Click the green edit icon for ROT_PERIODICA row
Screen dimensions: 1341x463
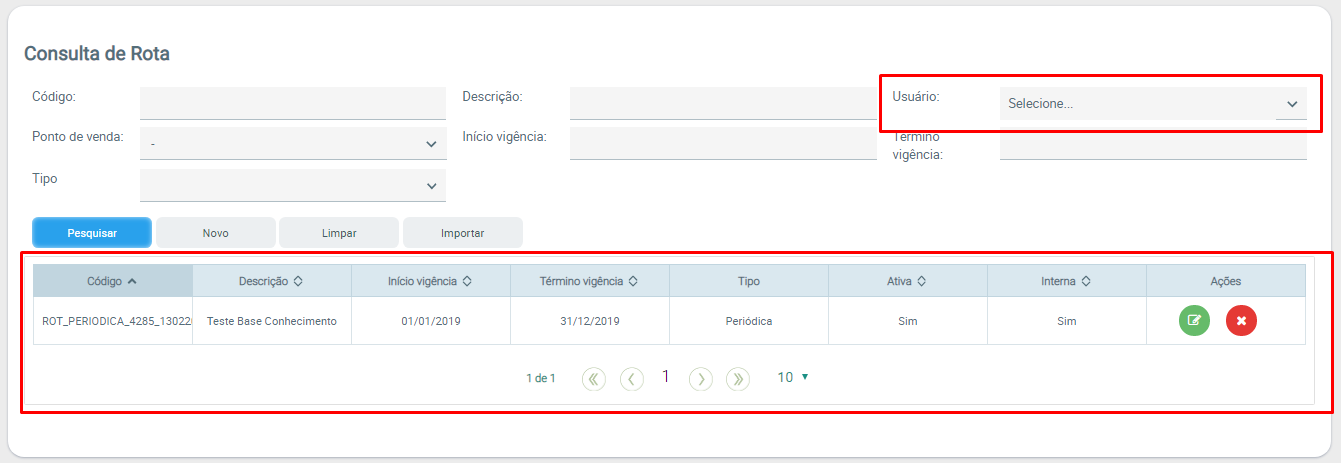click(1194, 321)
